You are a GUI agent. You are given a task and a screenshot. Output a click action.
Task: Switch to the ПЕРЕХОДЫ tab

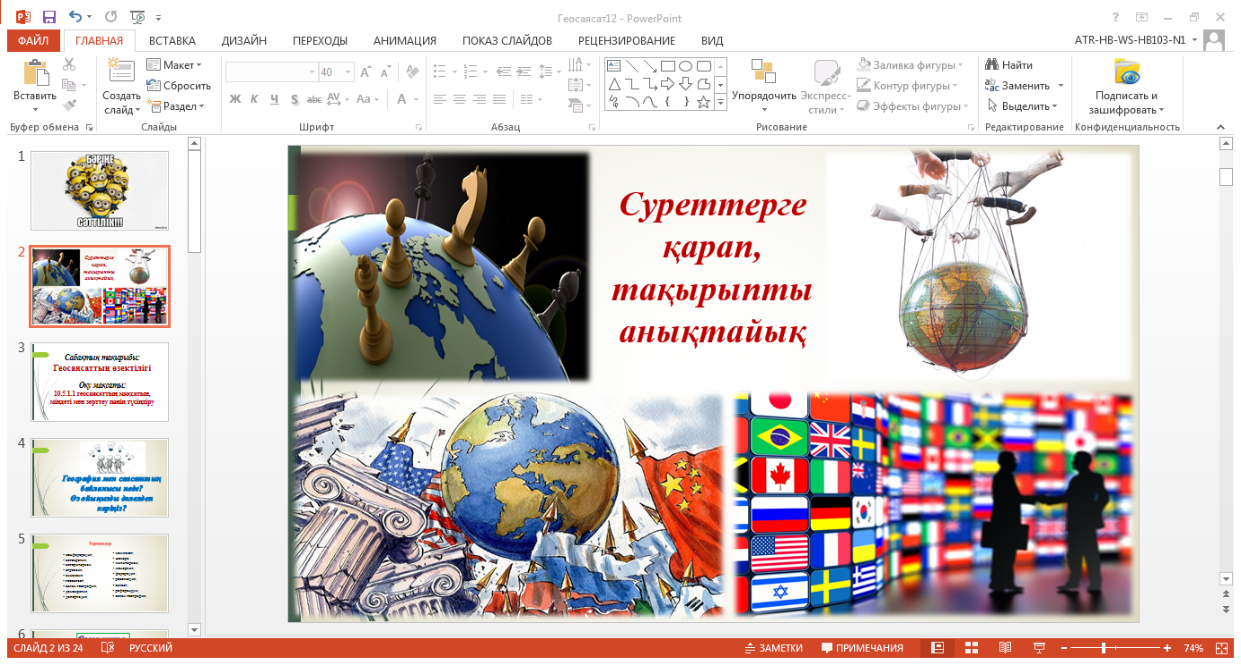coord(320,41)
